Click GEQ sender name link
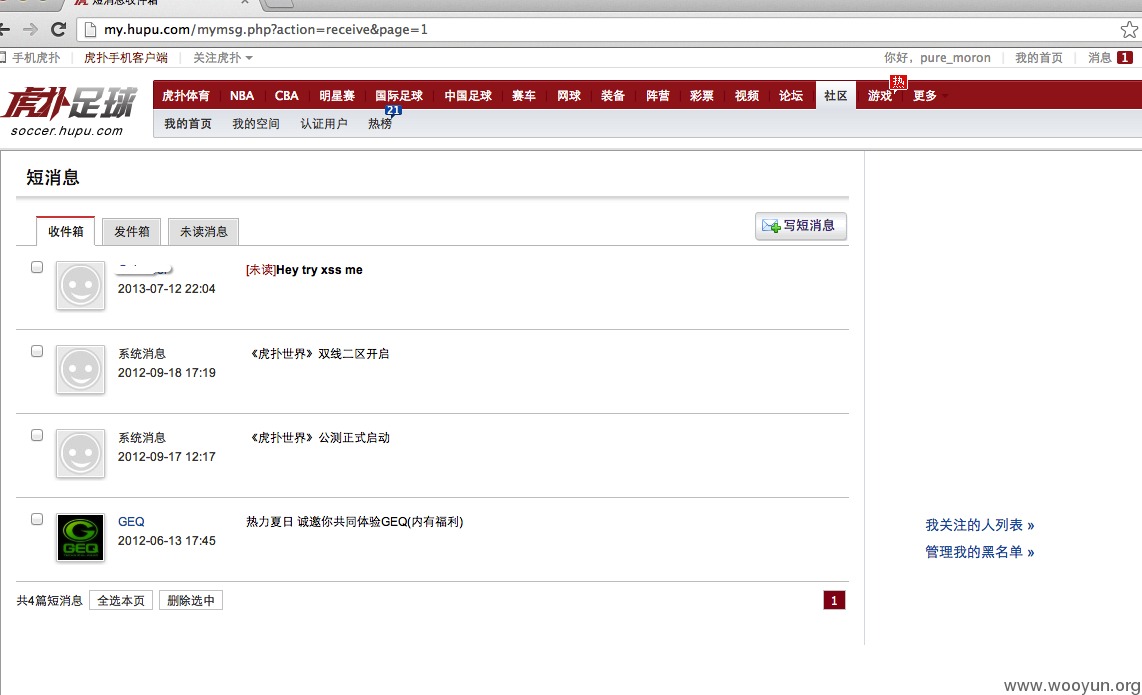This screenshot has height=695, width=1142. pyautogui.click(x=131, y=522)
